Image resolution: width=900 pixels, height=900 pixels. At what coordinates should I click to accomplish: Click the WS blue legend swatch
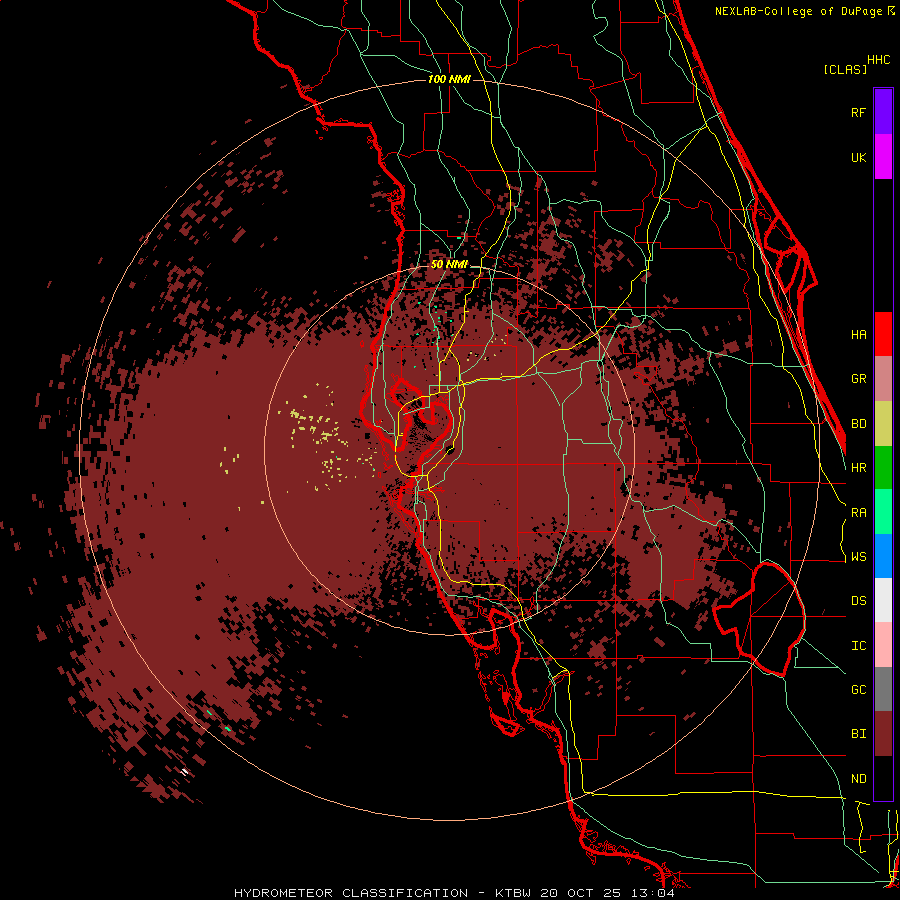(883, 556)
